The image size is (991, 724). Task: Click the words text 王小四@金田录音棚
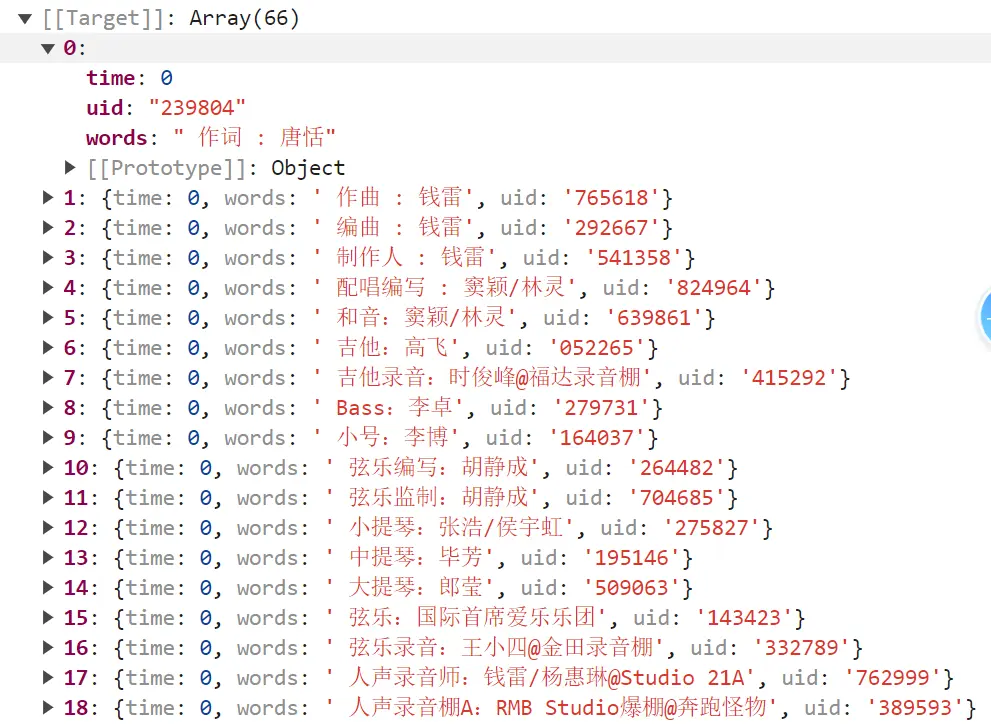[557, 648]
